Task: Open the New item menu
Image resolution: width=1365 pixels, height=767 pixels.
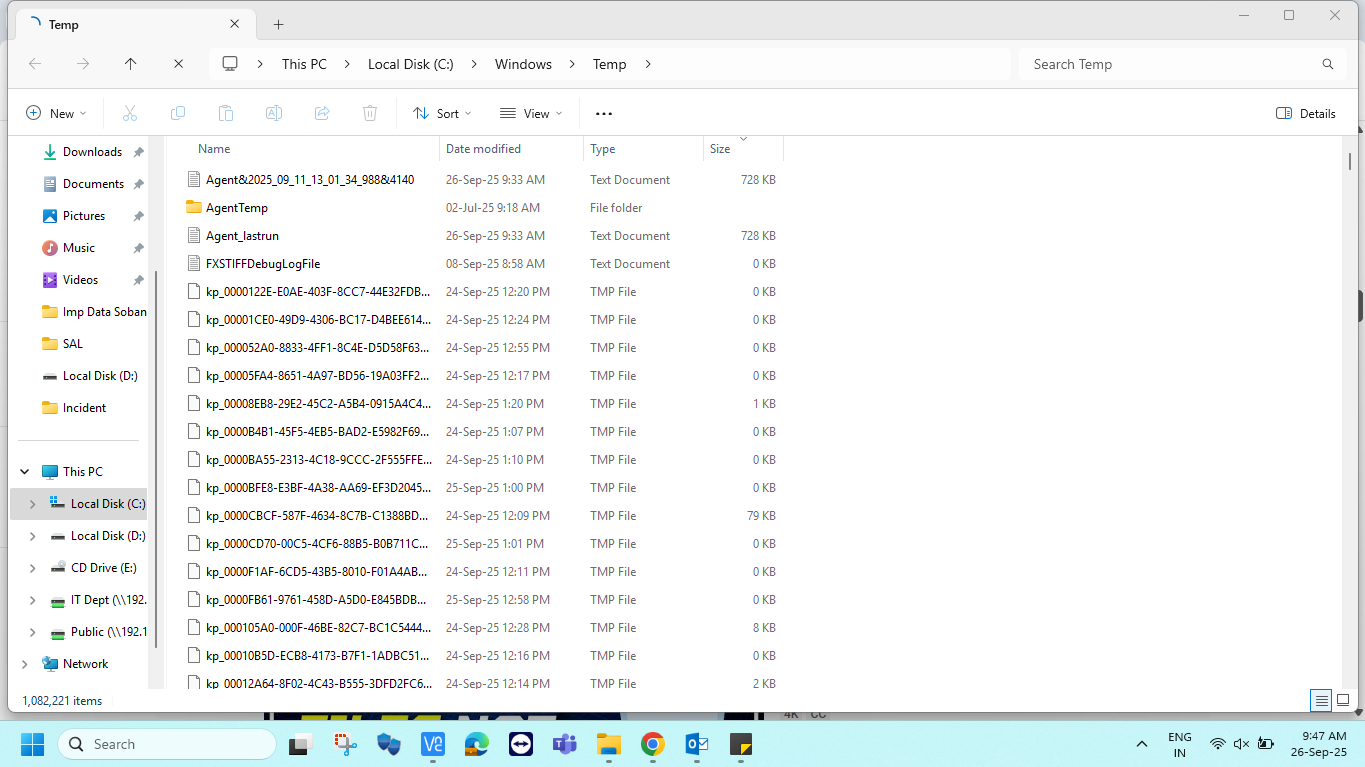Action: tap(56, 112)
